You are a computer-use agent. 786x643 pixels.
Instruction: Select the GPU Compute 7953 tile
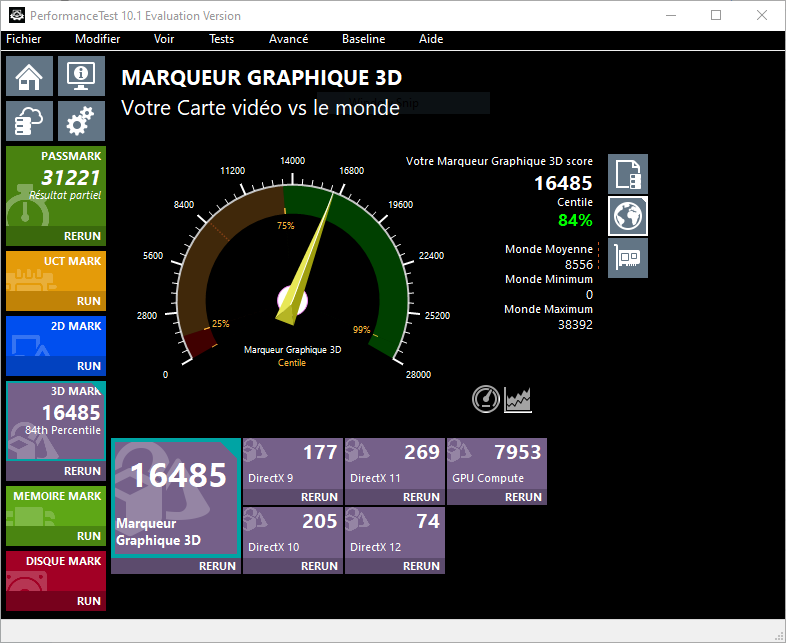497,464
